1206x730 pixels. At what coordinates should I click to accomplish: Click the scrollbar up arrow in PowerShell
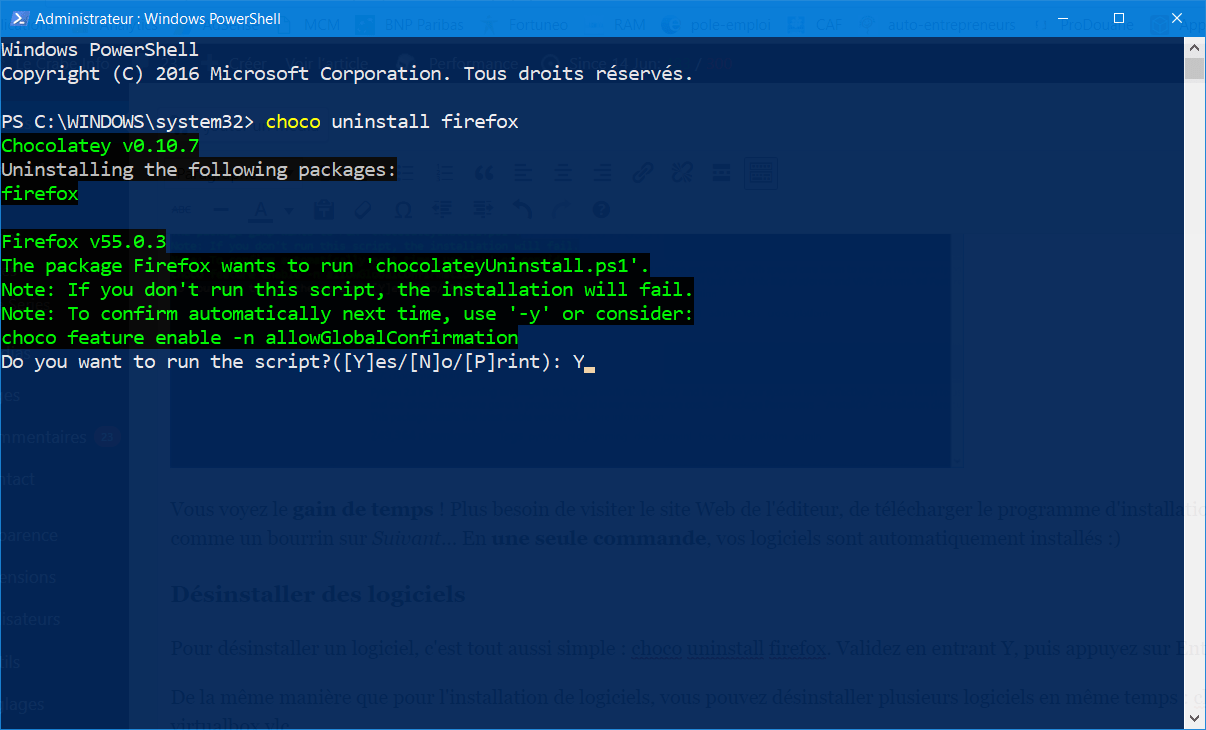1194,47
